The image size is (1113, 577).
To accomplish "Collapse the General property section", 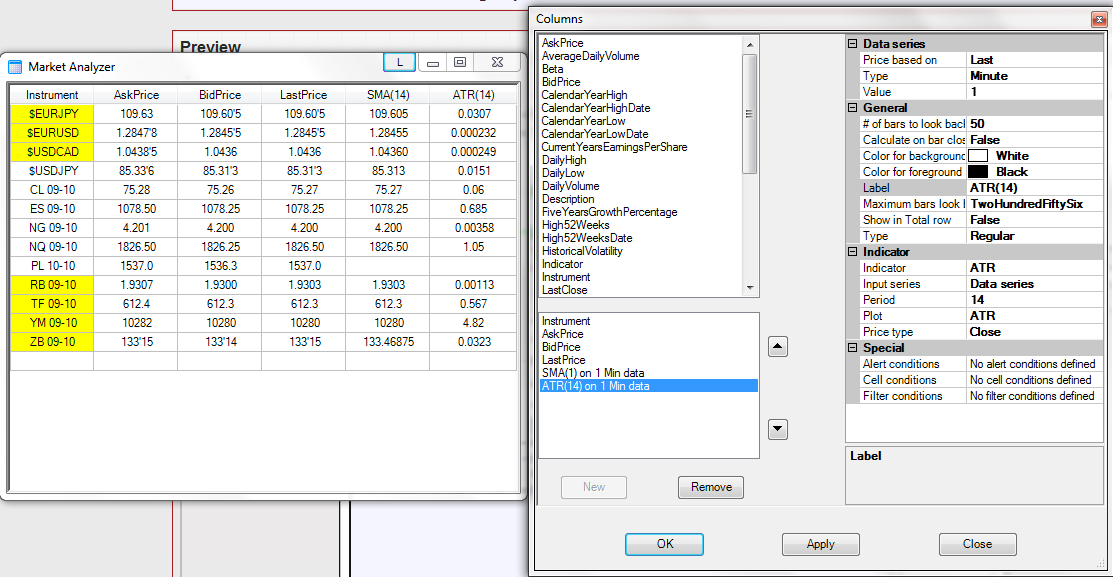I will [x=852, y=108].
